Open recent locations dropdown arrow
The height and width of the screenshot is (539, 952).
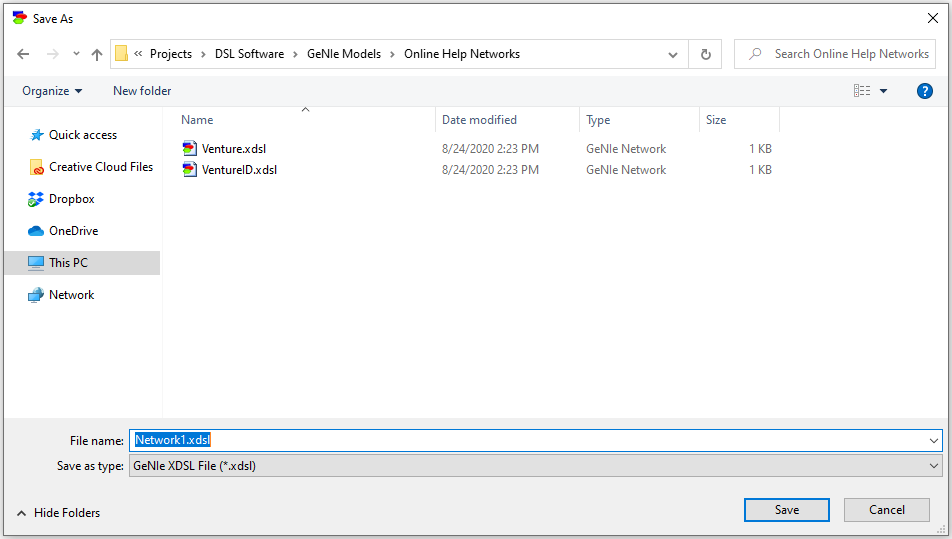[76, 54]
